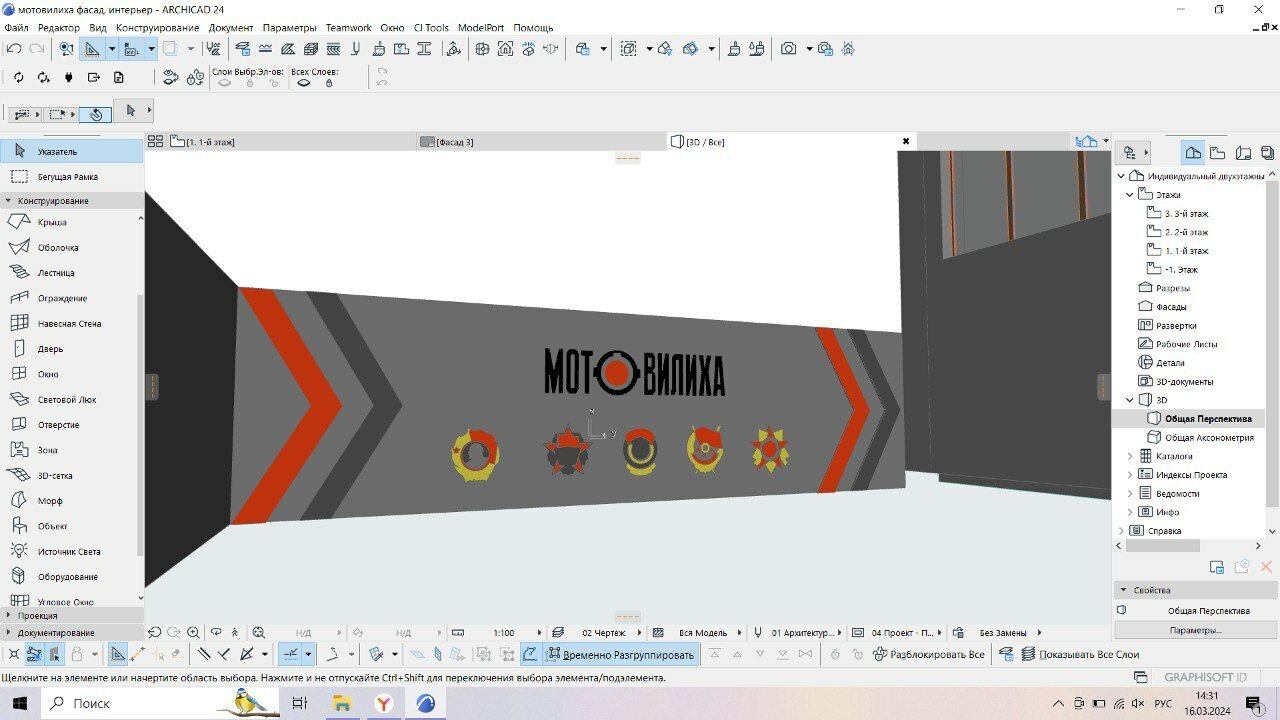Select the Морф morph tool
This screenshot has height=720, width=1280.
52,501
